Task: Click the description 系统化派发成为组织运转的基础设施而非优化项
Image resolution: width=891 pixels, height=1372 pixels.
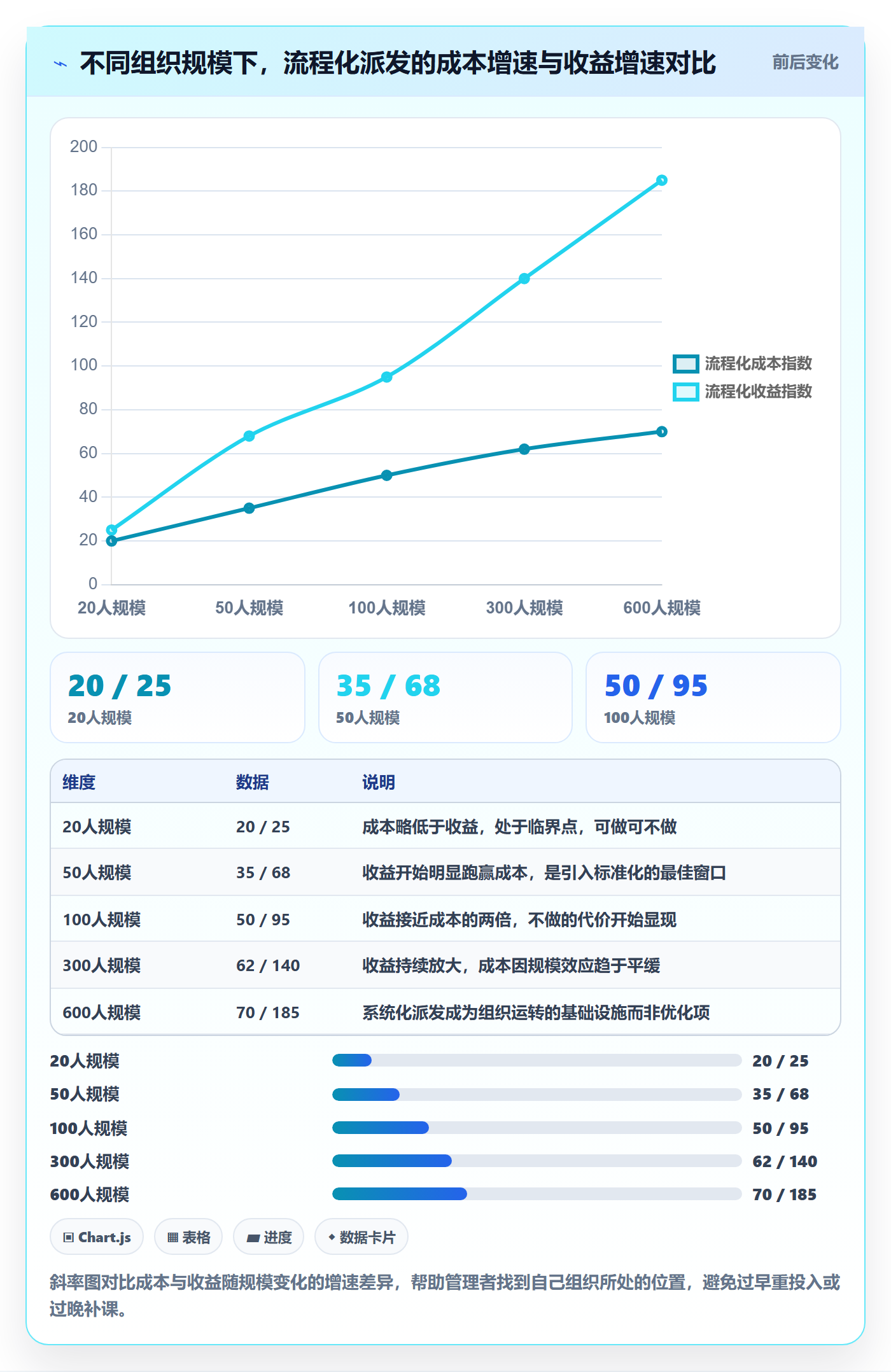Action: pos(536,1012)
